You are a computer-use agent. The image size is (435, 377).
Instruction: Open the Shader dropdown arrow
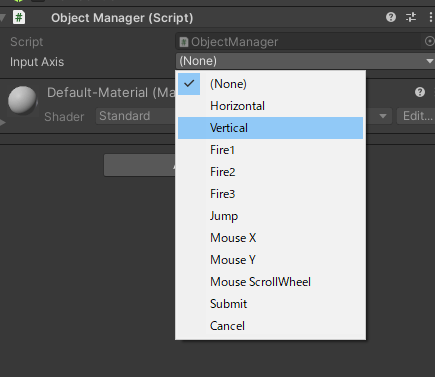point(383,116)
